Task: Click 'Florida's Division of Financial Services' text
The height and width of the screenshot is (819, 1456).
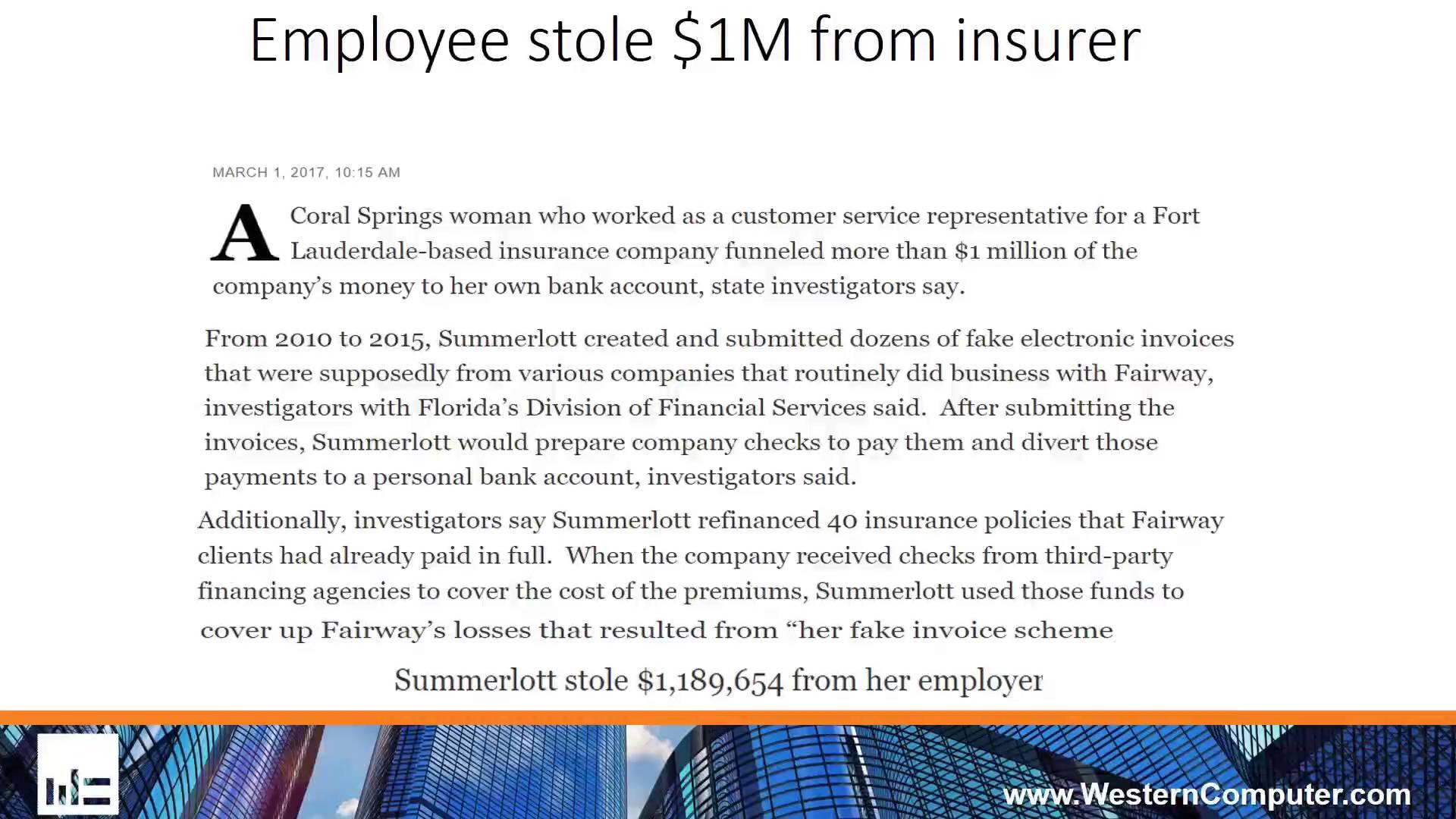Action: pyautogui.click(x=642, y=408)
